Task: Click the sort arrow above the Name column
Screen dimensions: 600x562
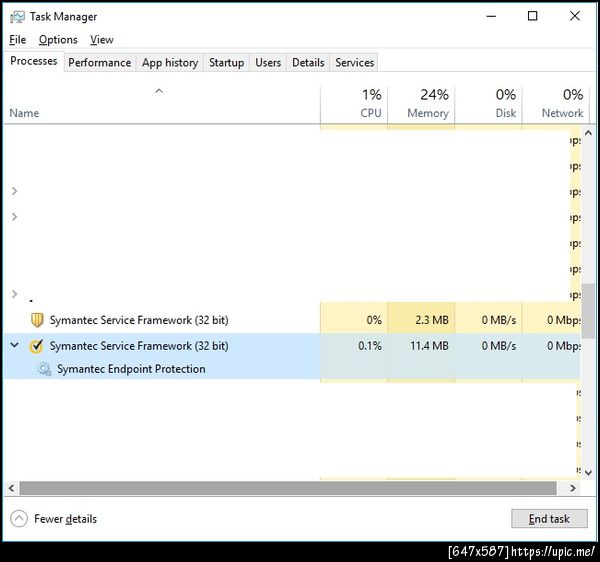Action: (159, 91)
